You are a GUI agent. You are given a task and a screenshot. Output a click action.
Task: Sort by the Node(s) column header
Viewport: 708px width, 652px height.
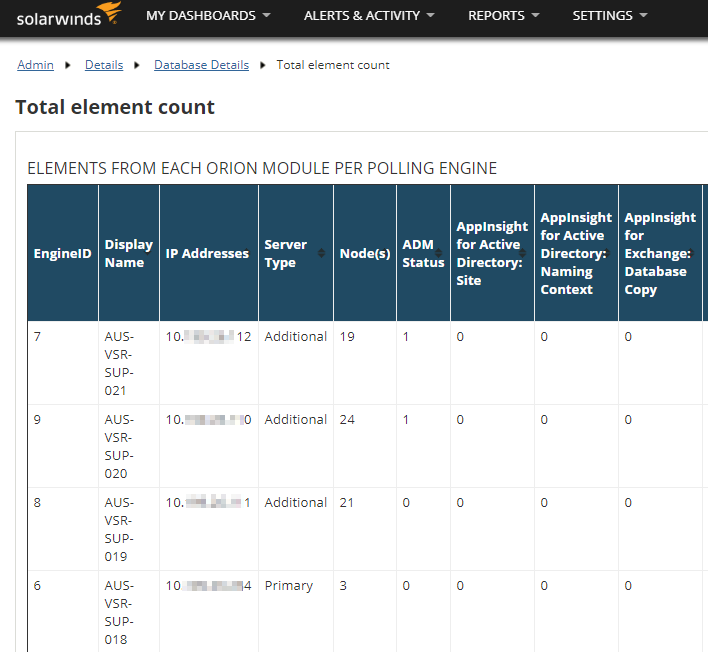point(364,254)
